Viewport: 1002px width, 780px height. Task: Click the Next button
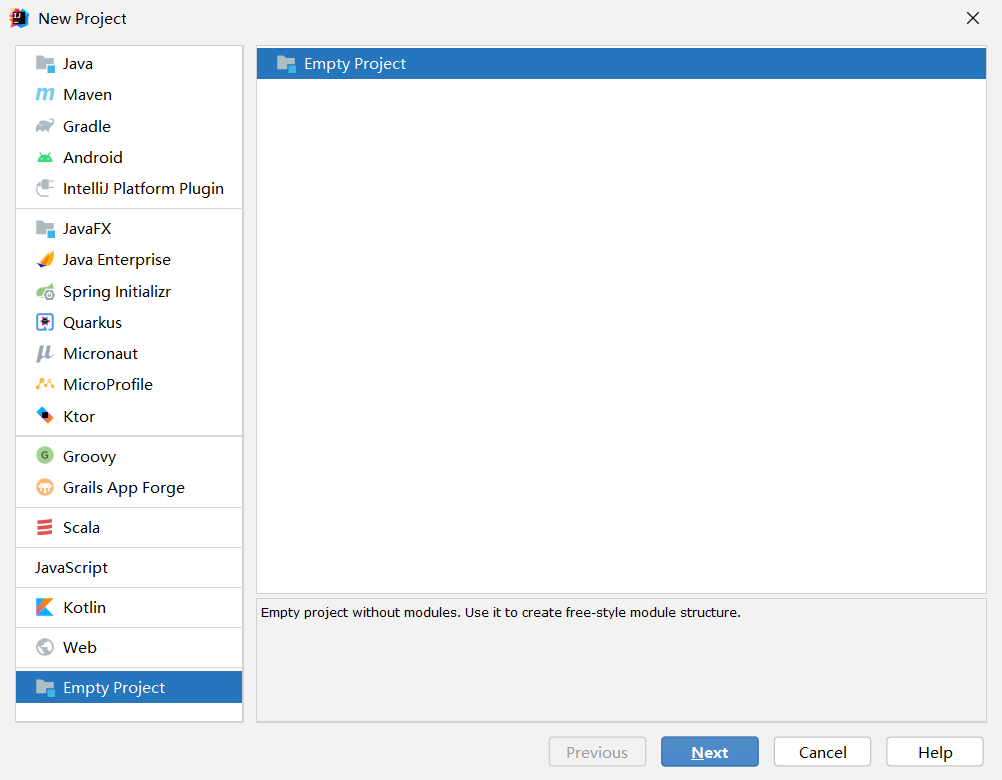tap(710, 751)
